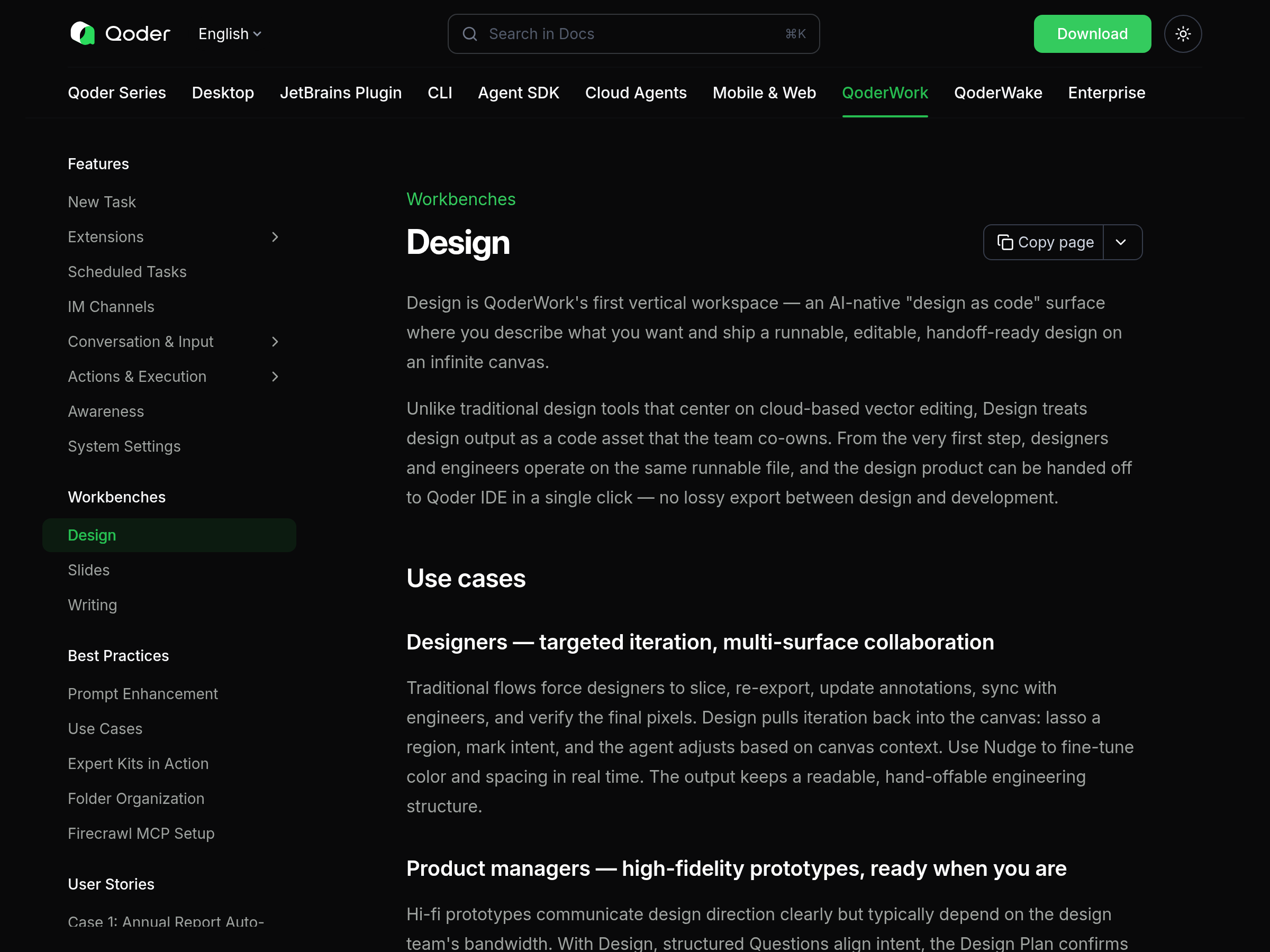The width and height of the screenshot is (1270, 952).
Task: Open the Qoder Series tab
Action: click(116, 93)
